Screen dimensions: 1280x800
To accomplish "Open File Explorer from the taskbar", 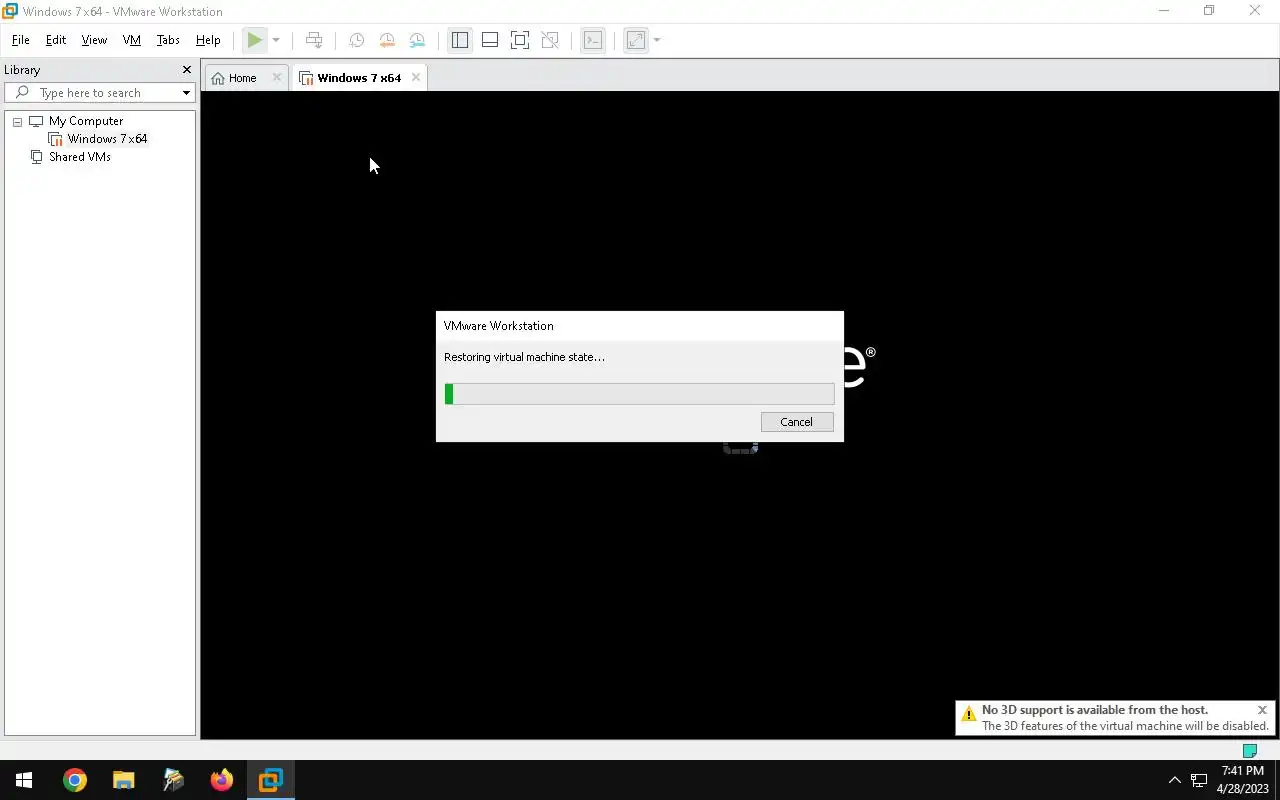I will click(x=123, y=780).
